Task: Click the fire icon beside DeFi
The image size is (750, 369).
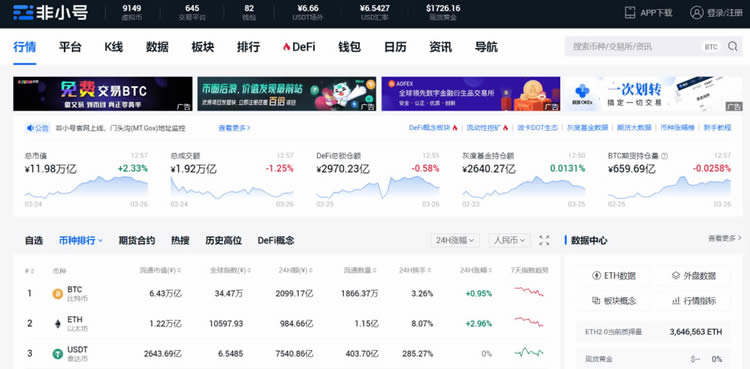Action: click(287, 47)
